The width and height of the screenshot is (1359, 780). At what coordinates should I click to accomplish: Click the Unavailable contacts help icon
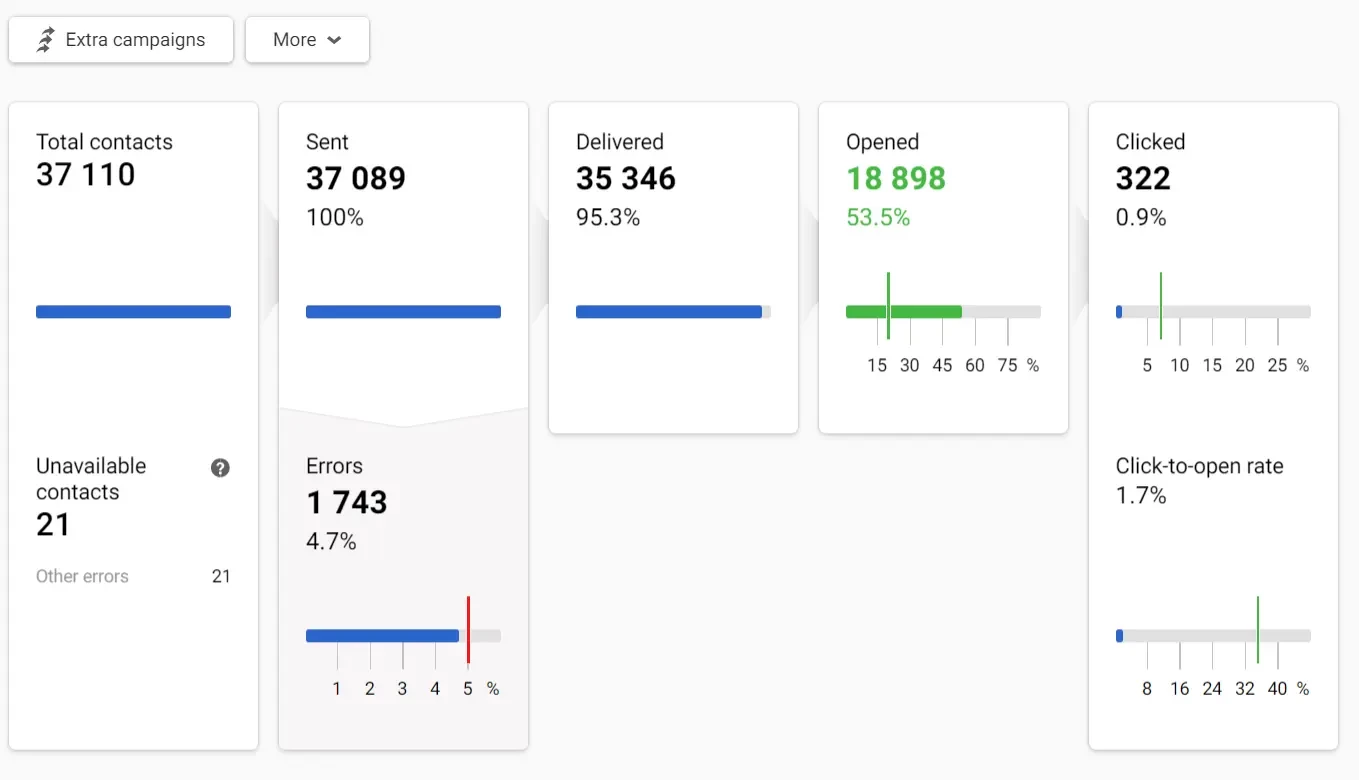pyautogui.click(x=220, y=468)
